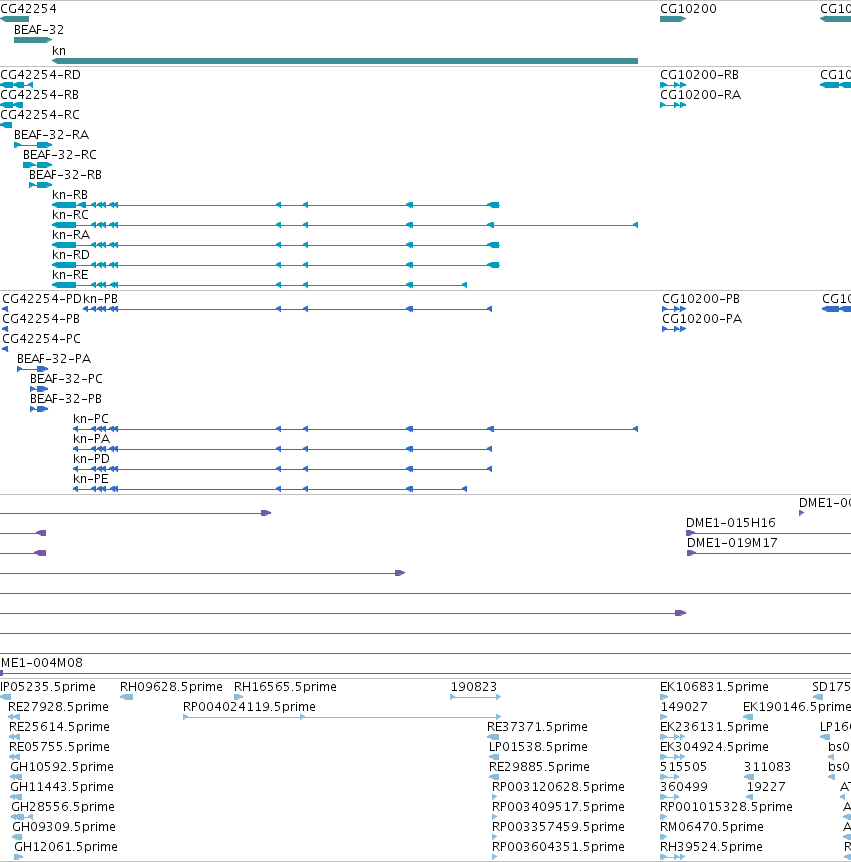Click protein label CG42254-PD
Screen dimensions: 851x862
coord(42,299)
